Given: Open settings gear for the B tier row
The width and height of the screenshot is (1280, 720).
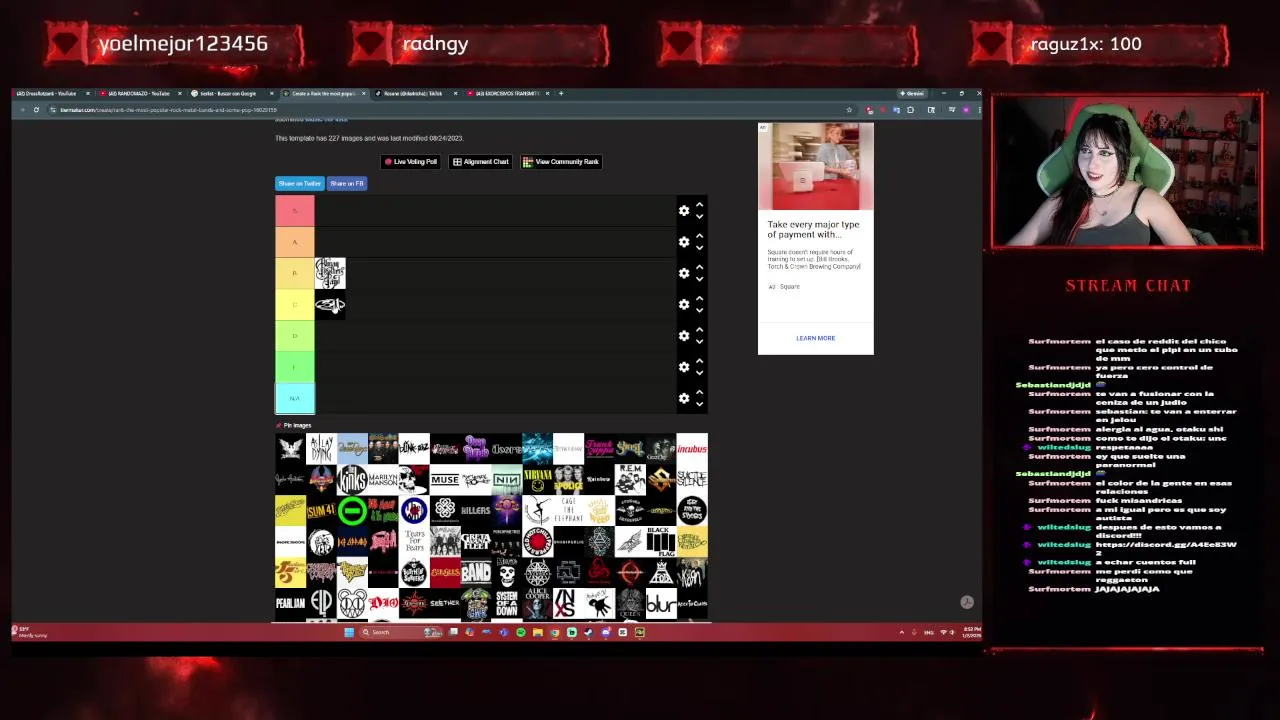Looking at the screenshot, I should click(684, 273).
